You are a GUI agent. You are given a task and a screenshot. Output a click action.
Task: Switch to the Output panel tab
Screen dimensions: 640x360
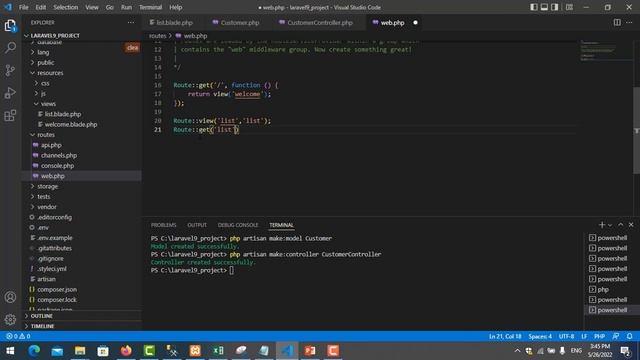pyautogui.click(x=197, y=225)
